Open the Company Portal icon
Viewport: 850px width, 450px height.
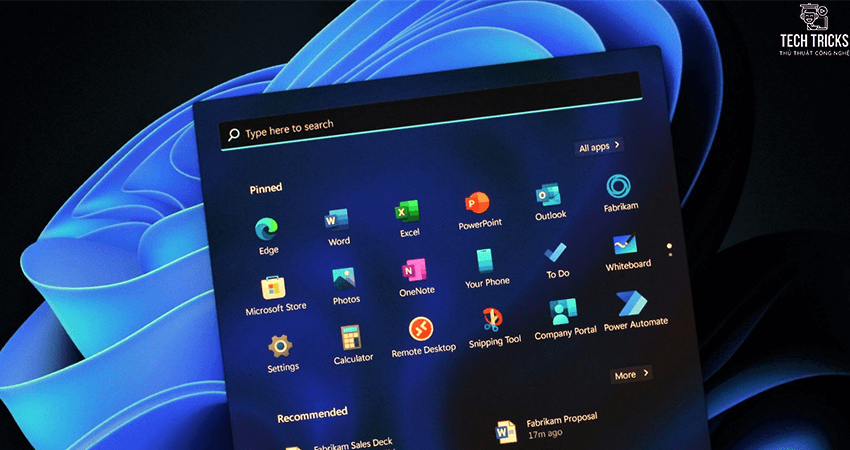[x=562, y=311]
